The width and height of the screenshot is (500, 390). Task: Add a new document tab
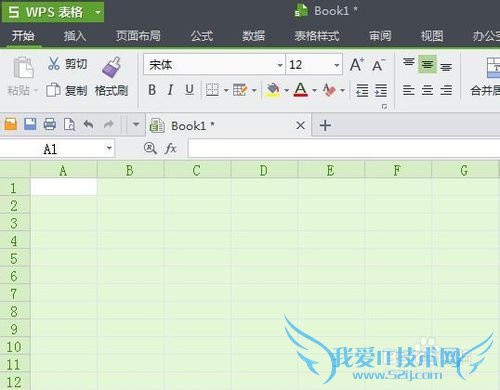point(325,126)
